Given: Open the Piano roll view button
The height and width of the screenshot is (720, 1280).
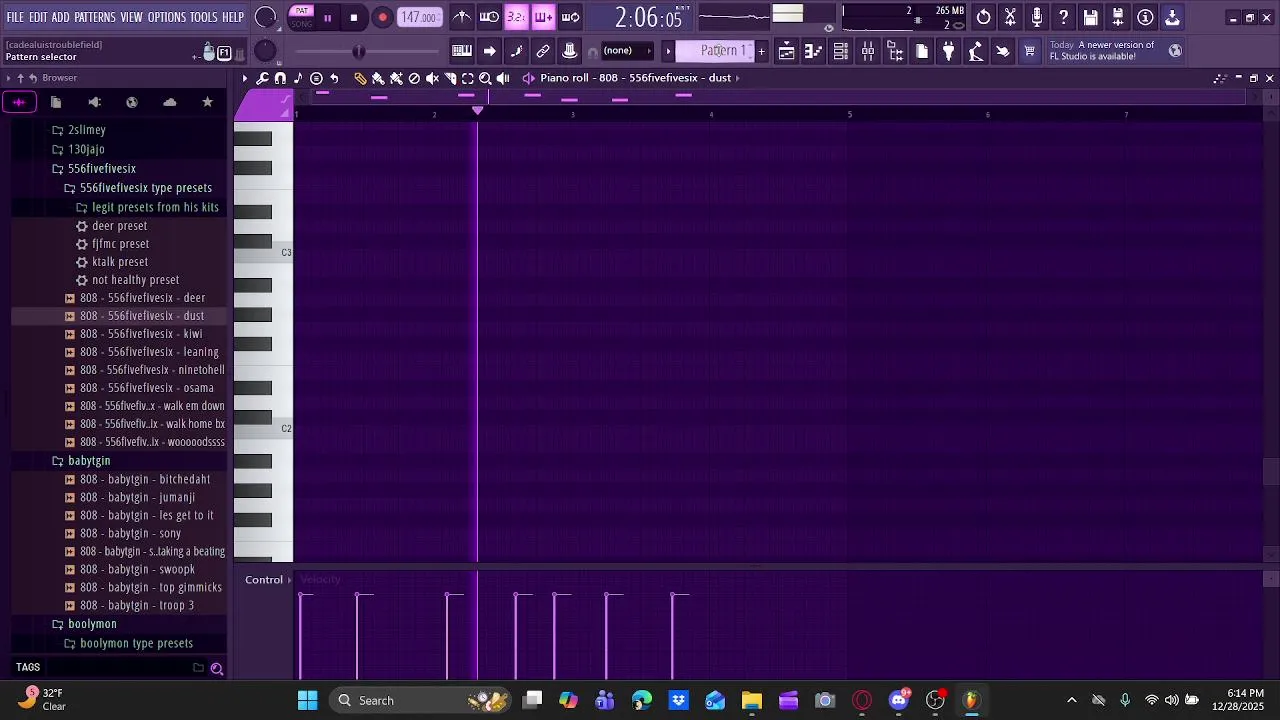Looking at the screenshot, I should click(813, 51).
